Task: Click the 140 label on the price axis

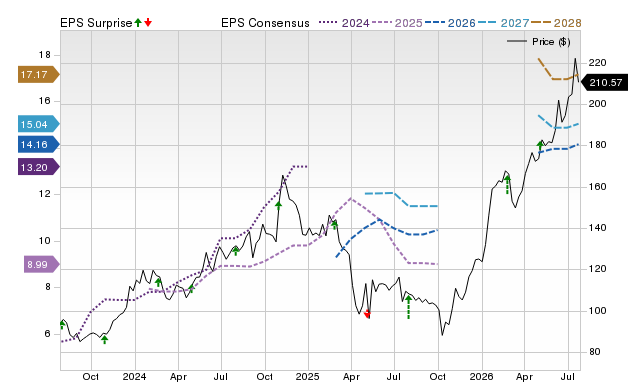Action: tap(597, 228)
